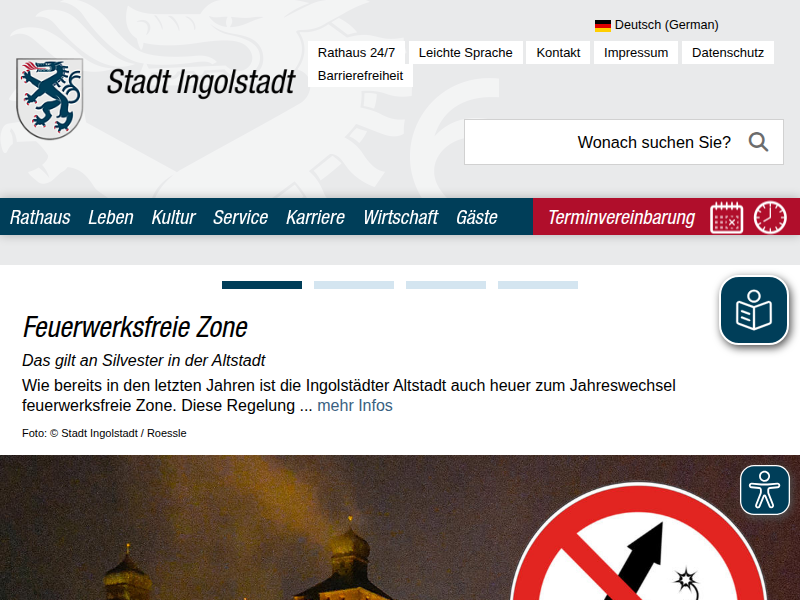
Task: Click into the 'Wonach suchen Sie?' search field
Action: tap(600, 142)
